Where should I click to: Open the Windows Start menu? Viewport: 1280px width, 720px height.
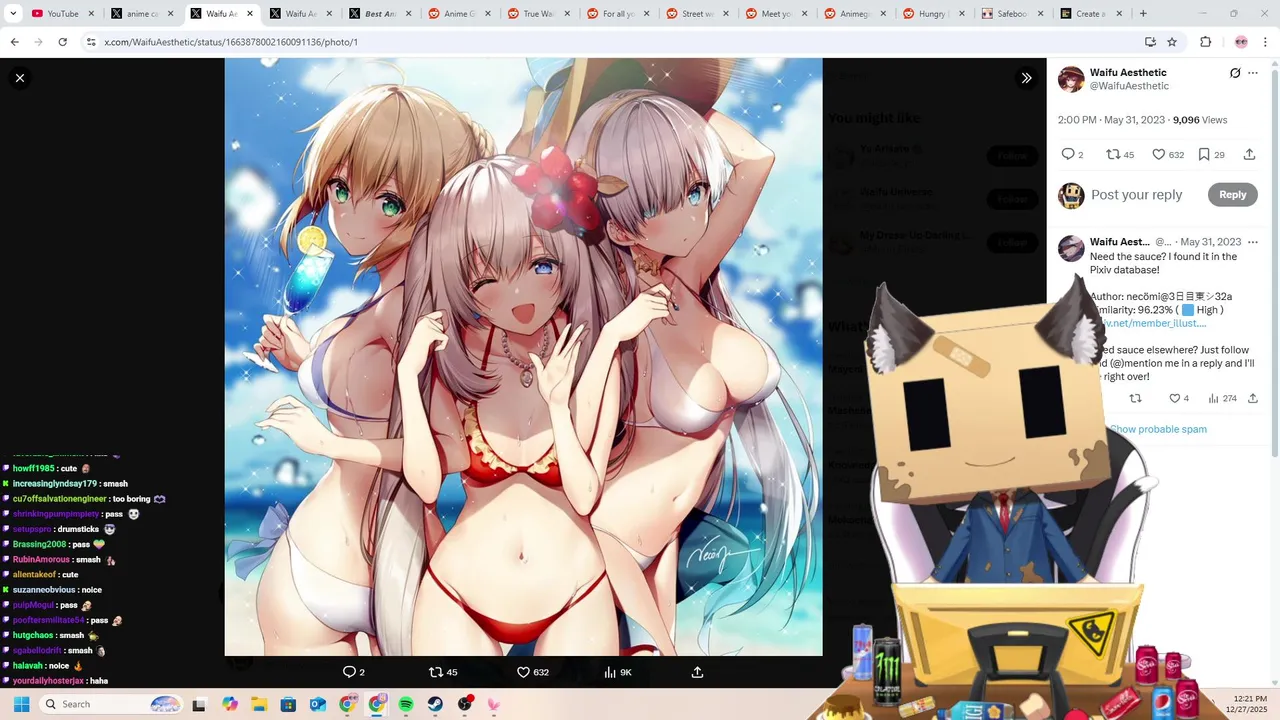pos(21,704)
